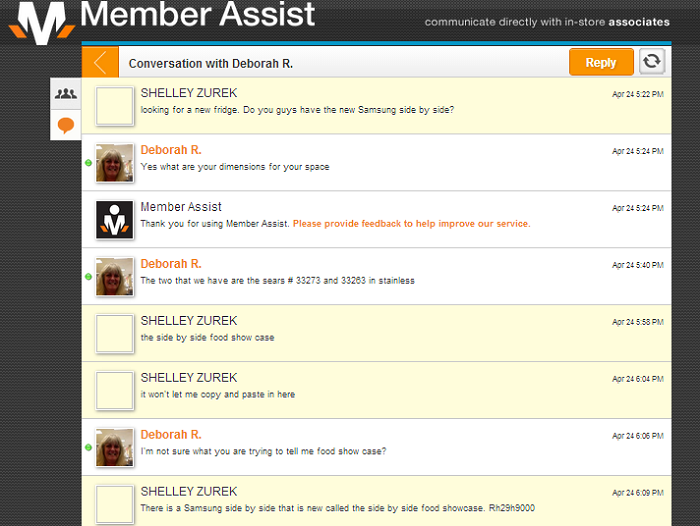Open the 'Please provide feedback' link

[411, 224]
